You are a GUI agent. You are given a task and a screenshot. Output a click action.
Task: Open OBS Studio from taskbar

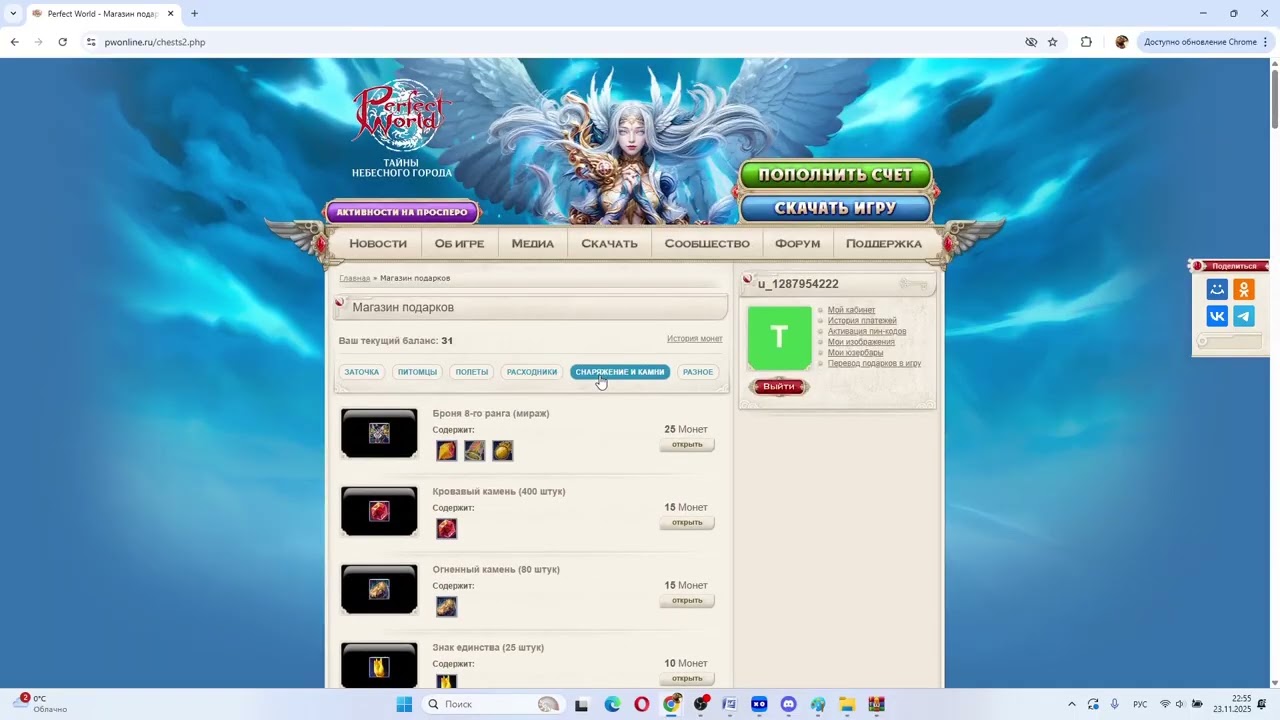click(x=701, y=704)
